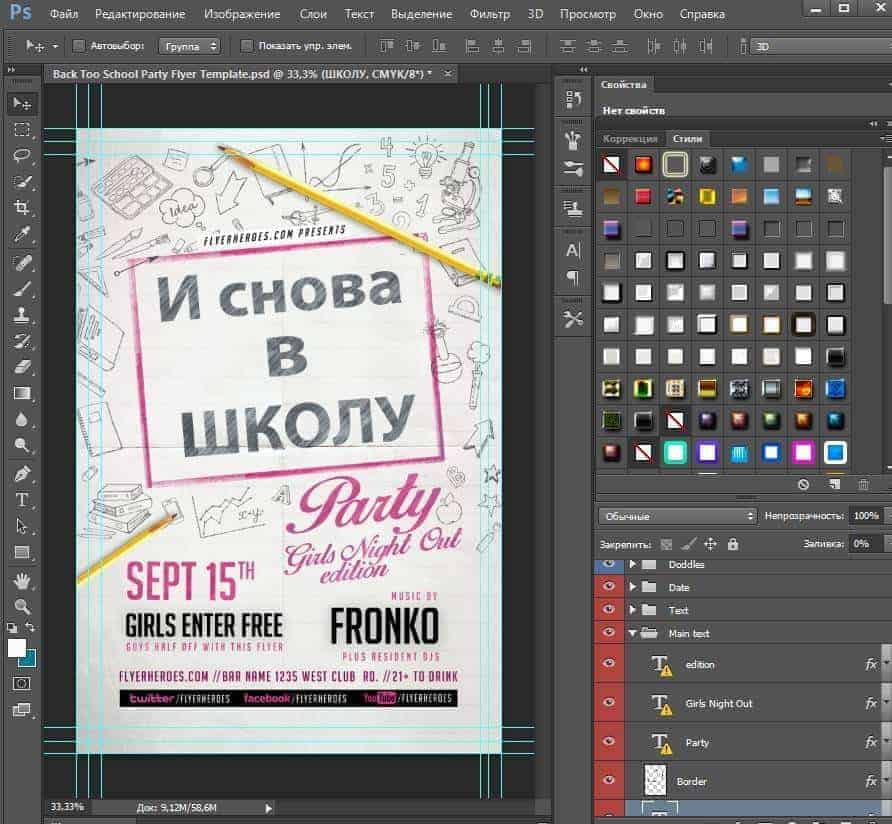Select the Eyedropper tool
Screen dimensions: 892x824
(22, 234)
